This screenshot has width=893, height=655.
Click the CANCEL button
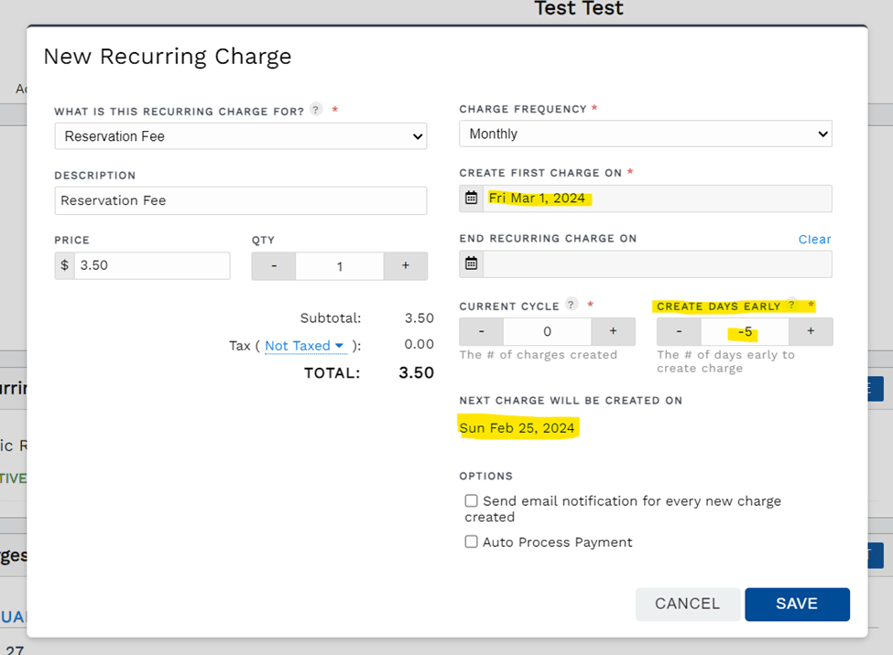tap(687, 604)
